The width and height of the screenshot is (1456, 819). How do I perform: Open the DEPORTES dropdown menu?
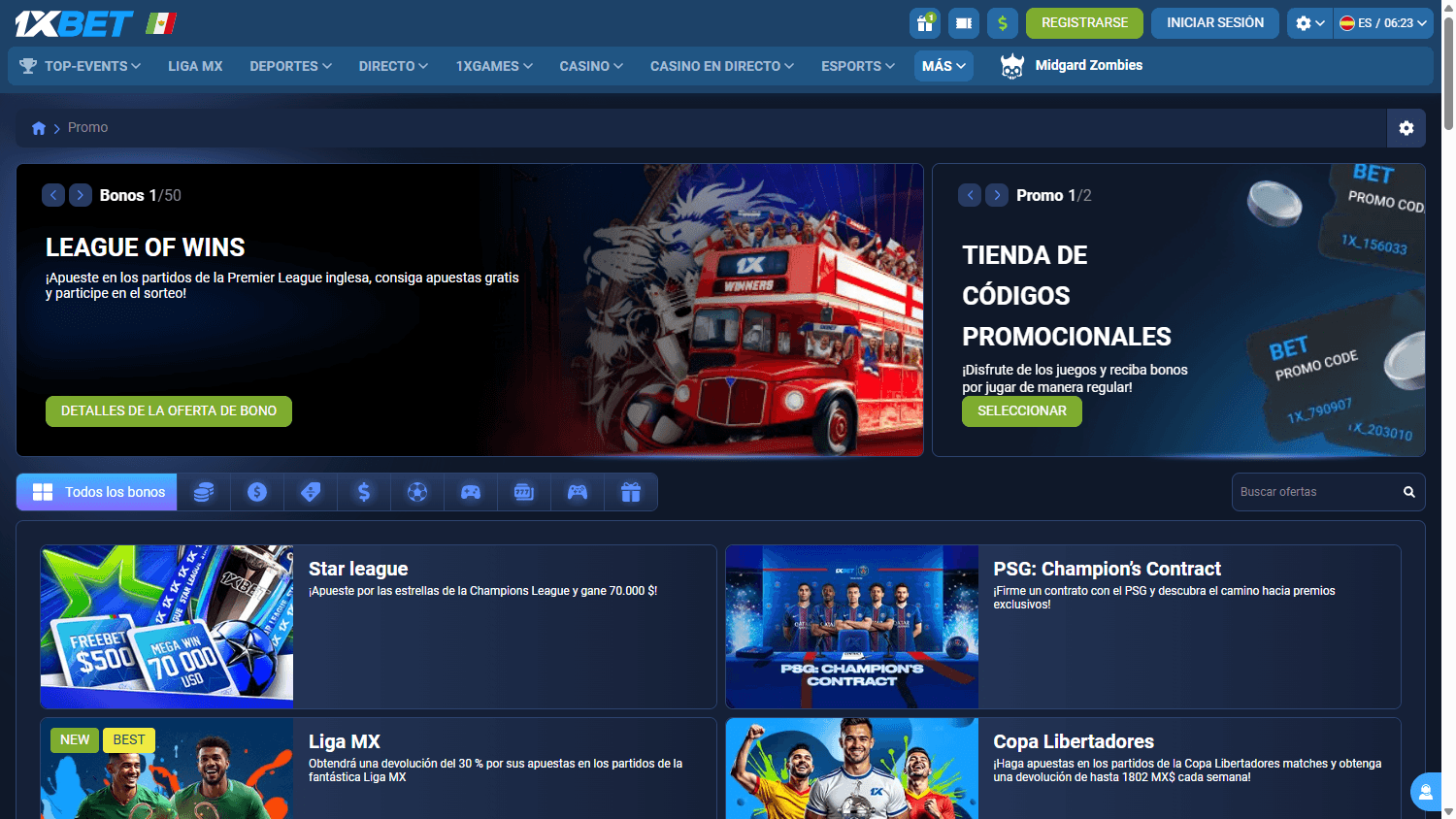pos(289,66)
